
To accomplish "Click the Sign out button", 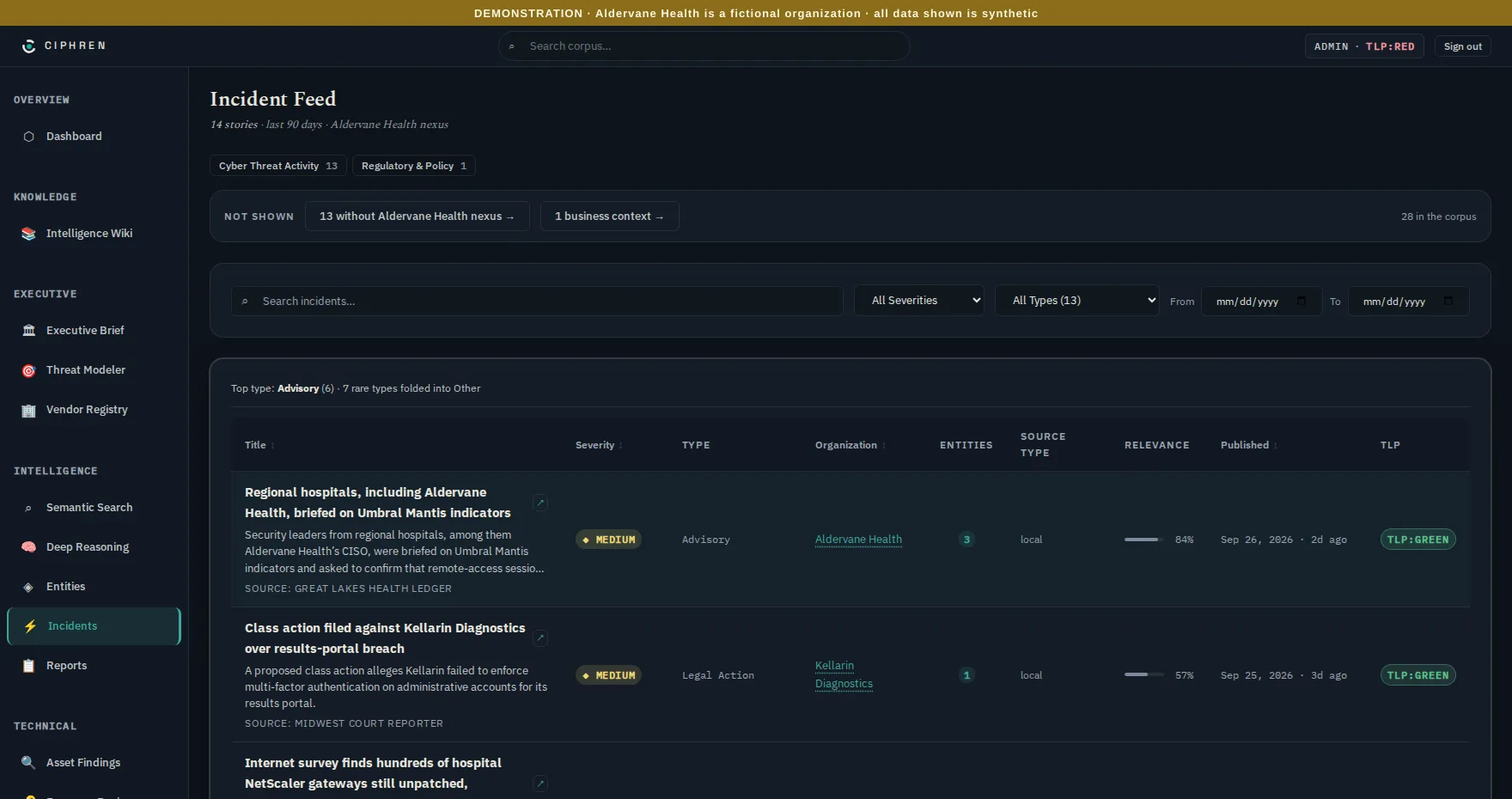I will click(x=1462, y=46).
